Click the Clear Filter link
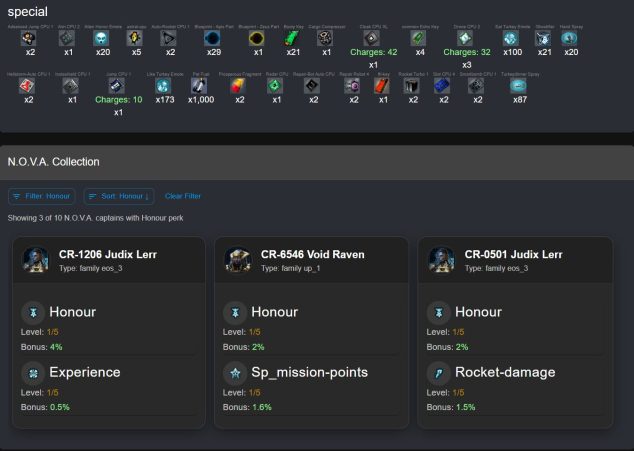This screenshot has height=451, width=634. pyautogui.click(x=183, y=196)
